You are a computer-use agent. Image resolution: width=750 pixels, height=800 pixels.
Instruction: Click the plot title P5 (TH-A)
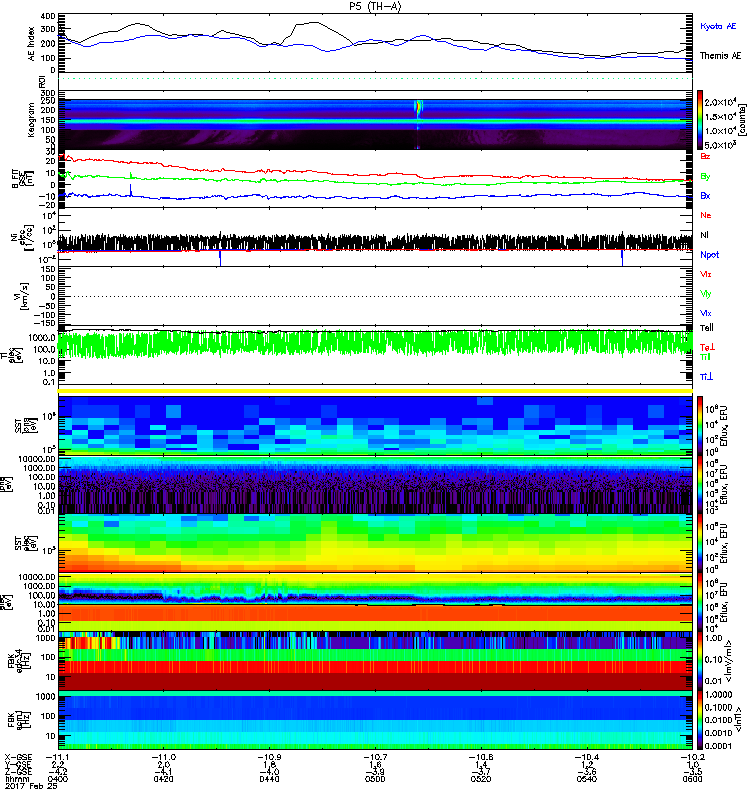click(376, 6)
